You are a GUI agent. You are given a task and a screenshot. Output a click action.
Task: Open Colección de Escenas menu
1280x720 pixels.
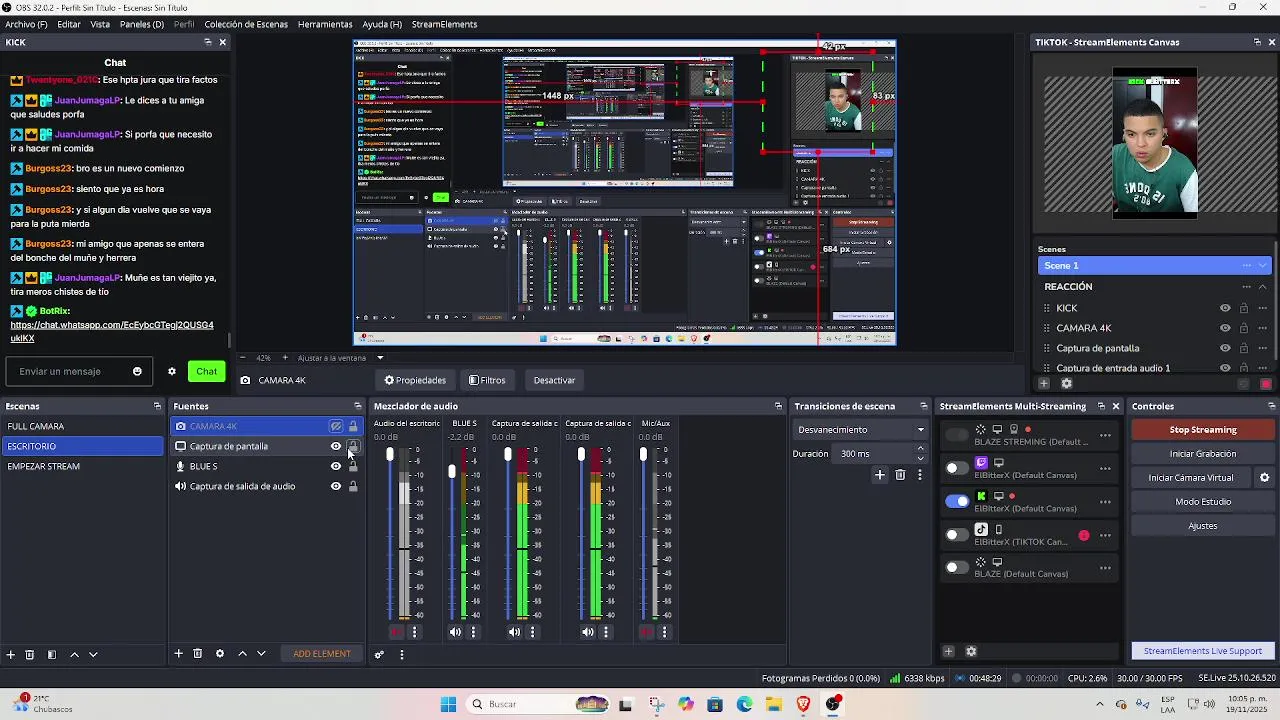(246, 24)
